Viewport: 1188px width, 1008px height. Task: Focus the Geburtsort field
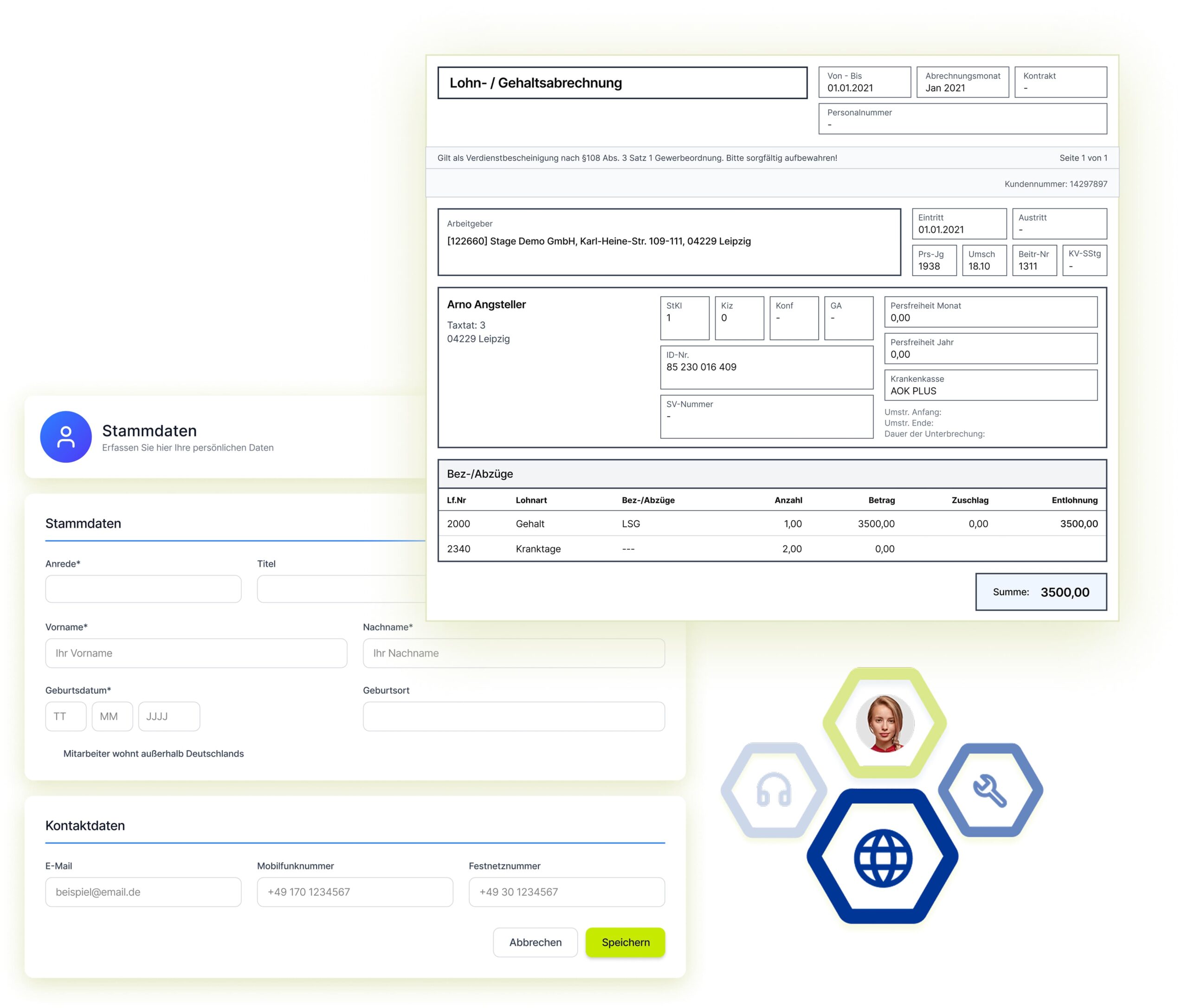point(514,717)
